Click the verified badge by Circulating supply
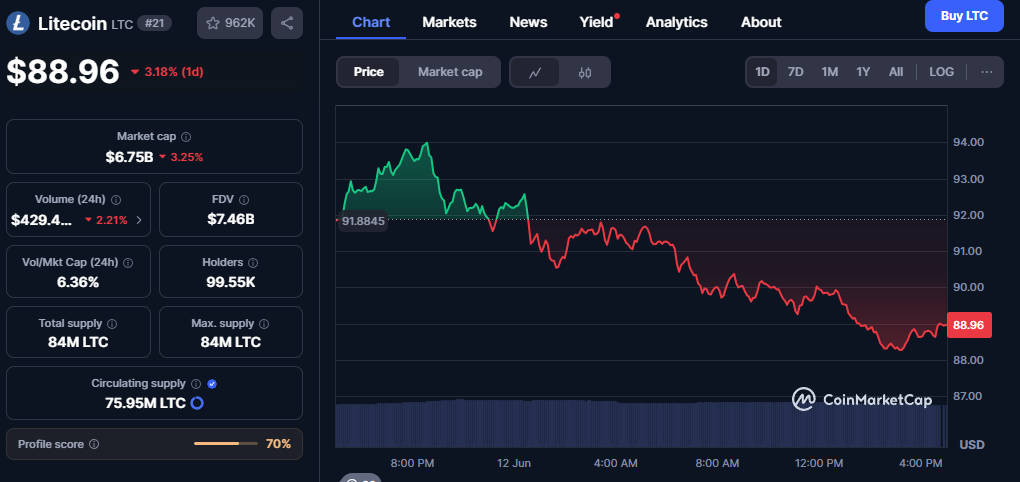 pyautogui.click(x=211, y=384)
